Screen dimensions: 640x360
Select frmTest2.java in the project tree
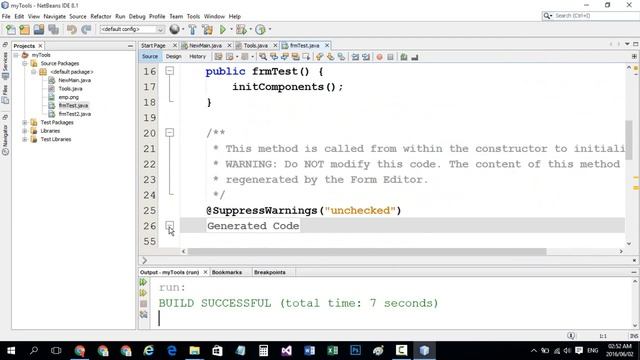74,114
